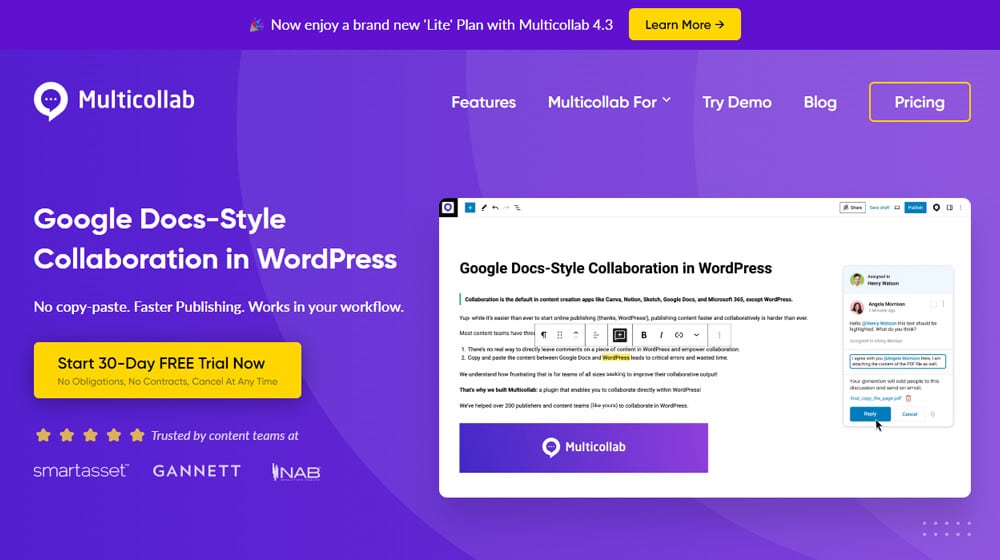Open the more formatting options chevron in the block toolbar
Screen dimensions: 1000x560
coord(696,335)
